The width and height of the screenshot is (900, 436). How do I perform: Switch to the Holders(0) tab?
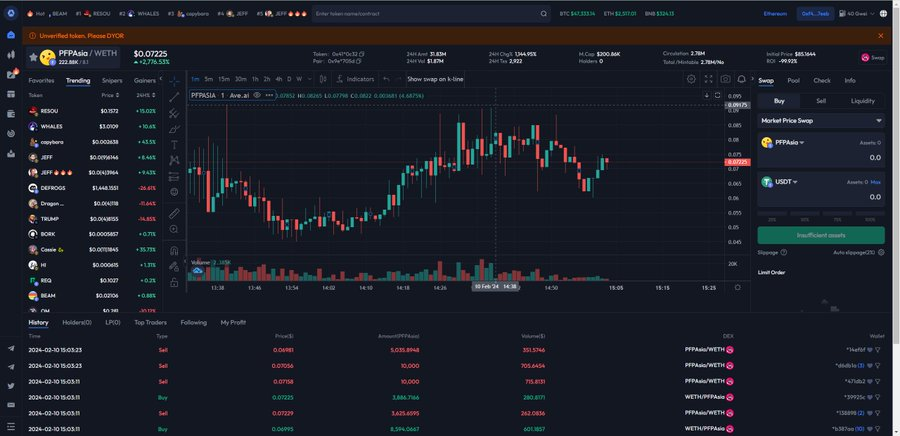click(77, 322)
